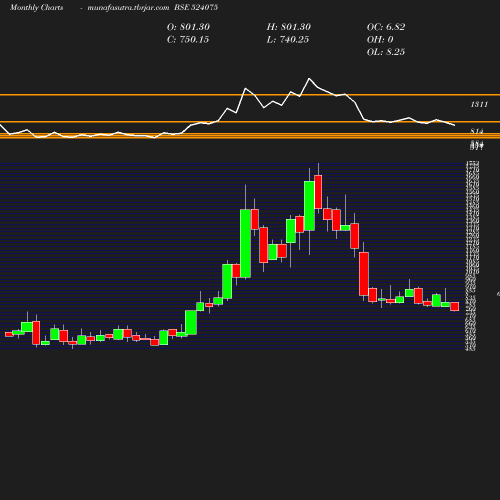
Task: Click the Monthly Charts title text
Action: [37, 7]
